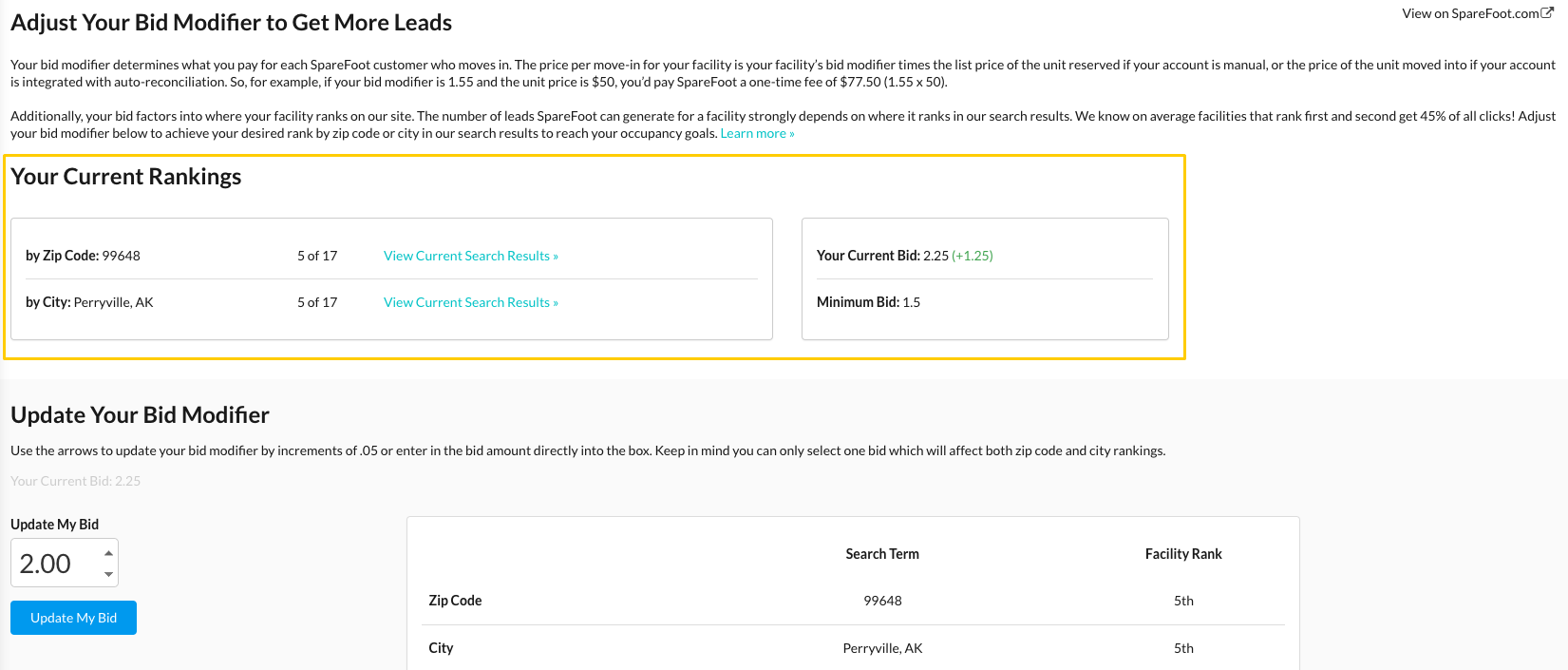This screenshot has height=670, width=1568.
Task: Click the Search Term column header
Action: point(882,554)
